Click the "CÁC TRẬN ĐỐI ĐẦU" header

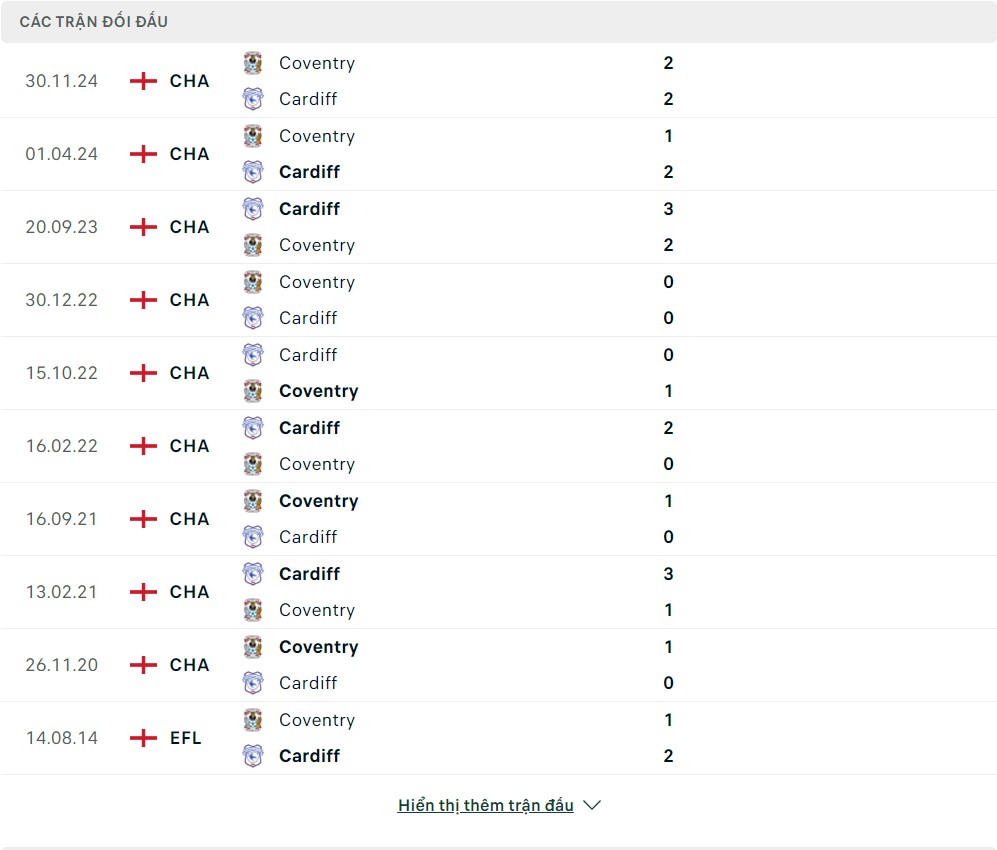pos(94,21)
